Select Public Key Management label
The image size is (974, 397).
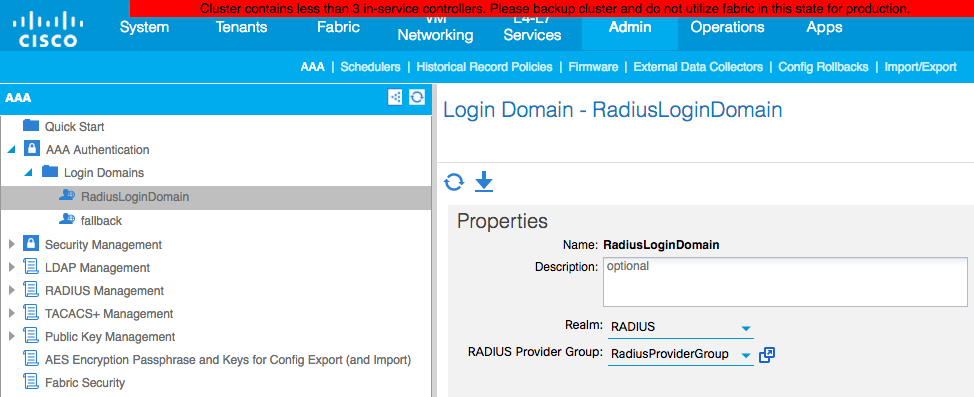[x=110, y=337]
